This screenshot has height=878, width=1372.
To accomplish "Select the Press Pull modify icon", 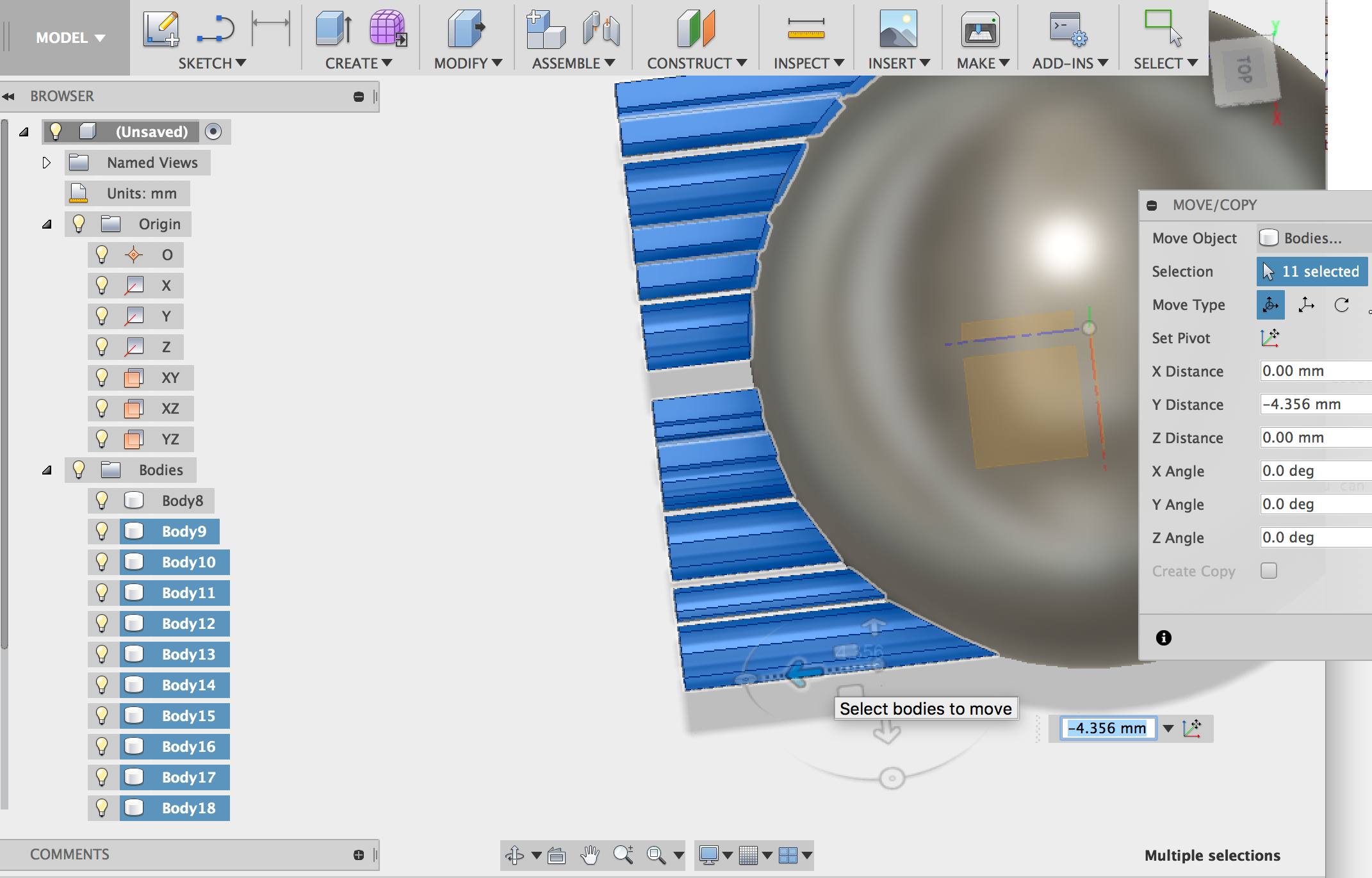I will (467, 29).
